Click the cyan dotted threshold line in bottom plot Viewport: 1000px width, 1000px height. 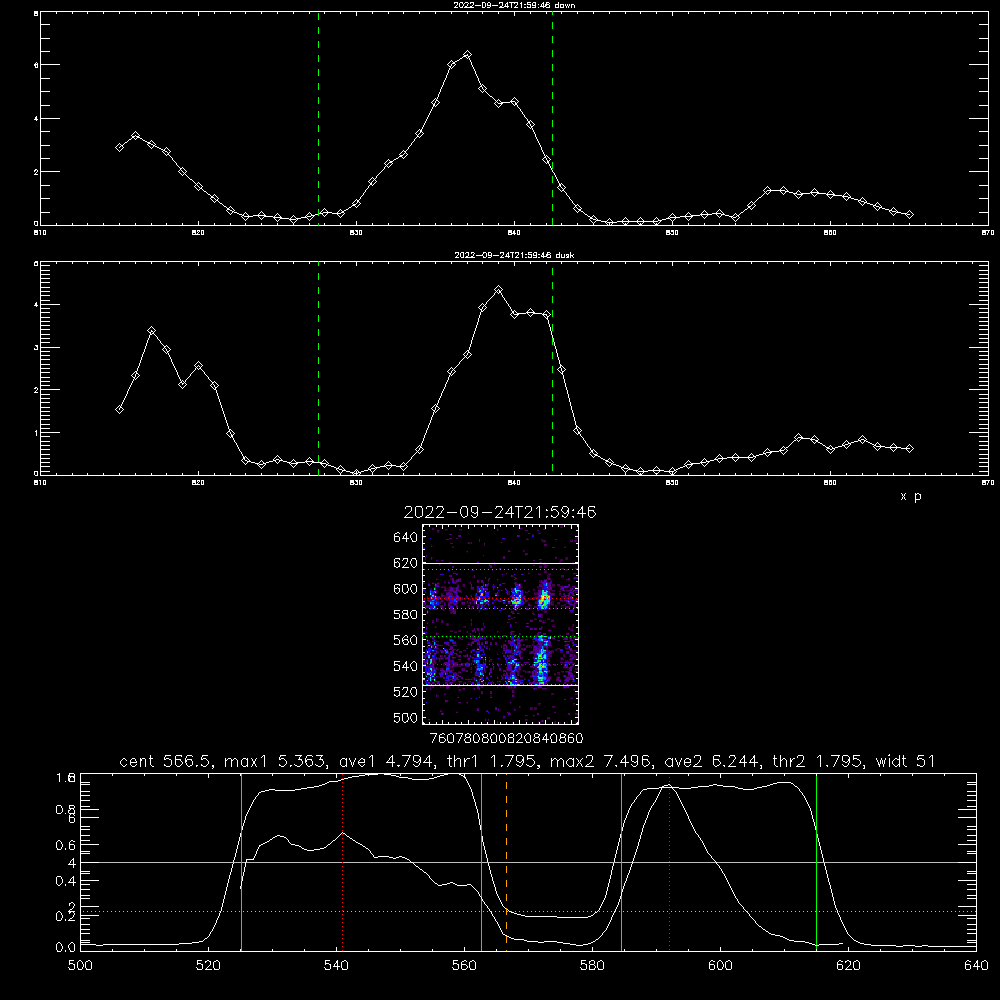pyautogui.click(x=528, y=911)
